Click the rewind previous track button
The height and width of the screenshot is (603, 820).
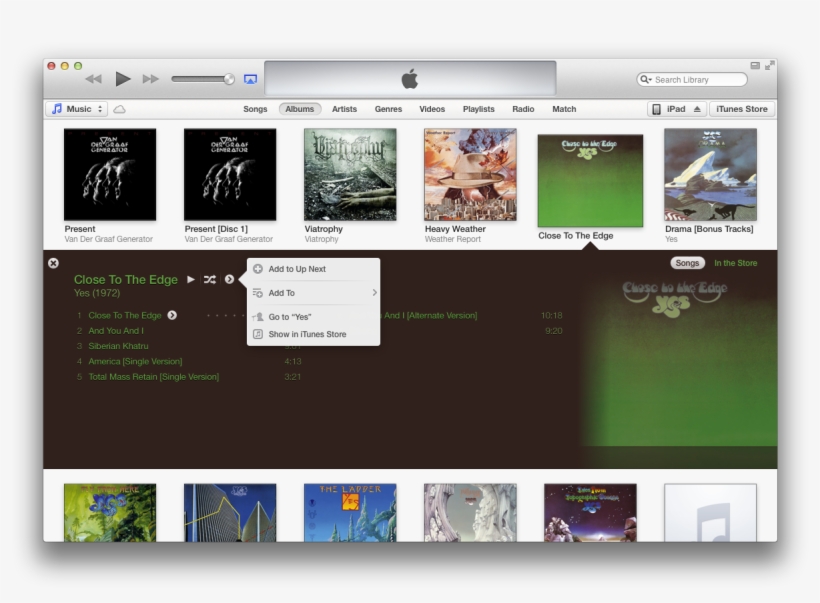click(94, 79)
